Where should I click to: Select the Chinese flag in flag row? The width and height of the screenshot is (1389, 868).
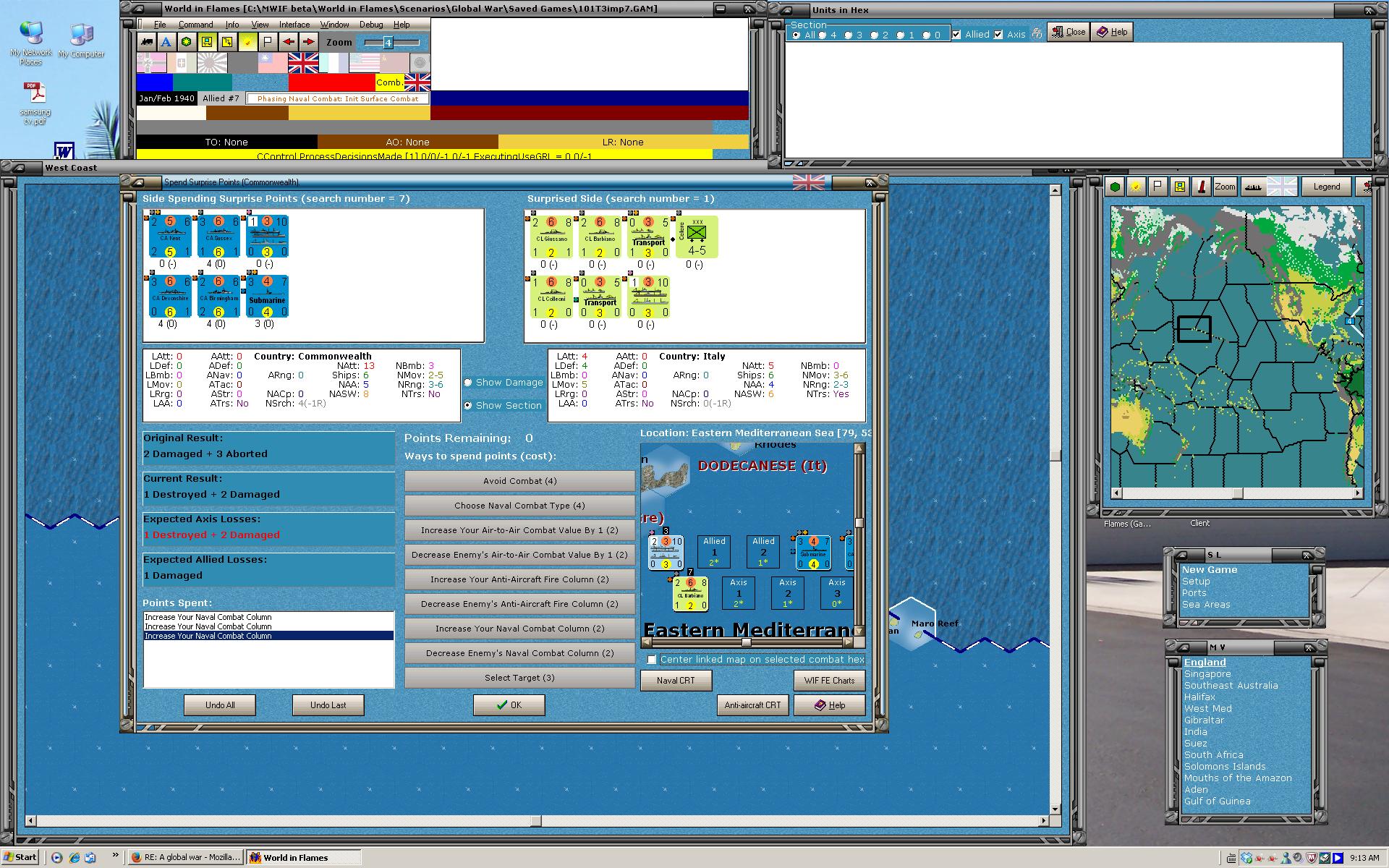coord(273,63)
